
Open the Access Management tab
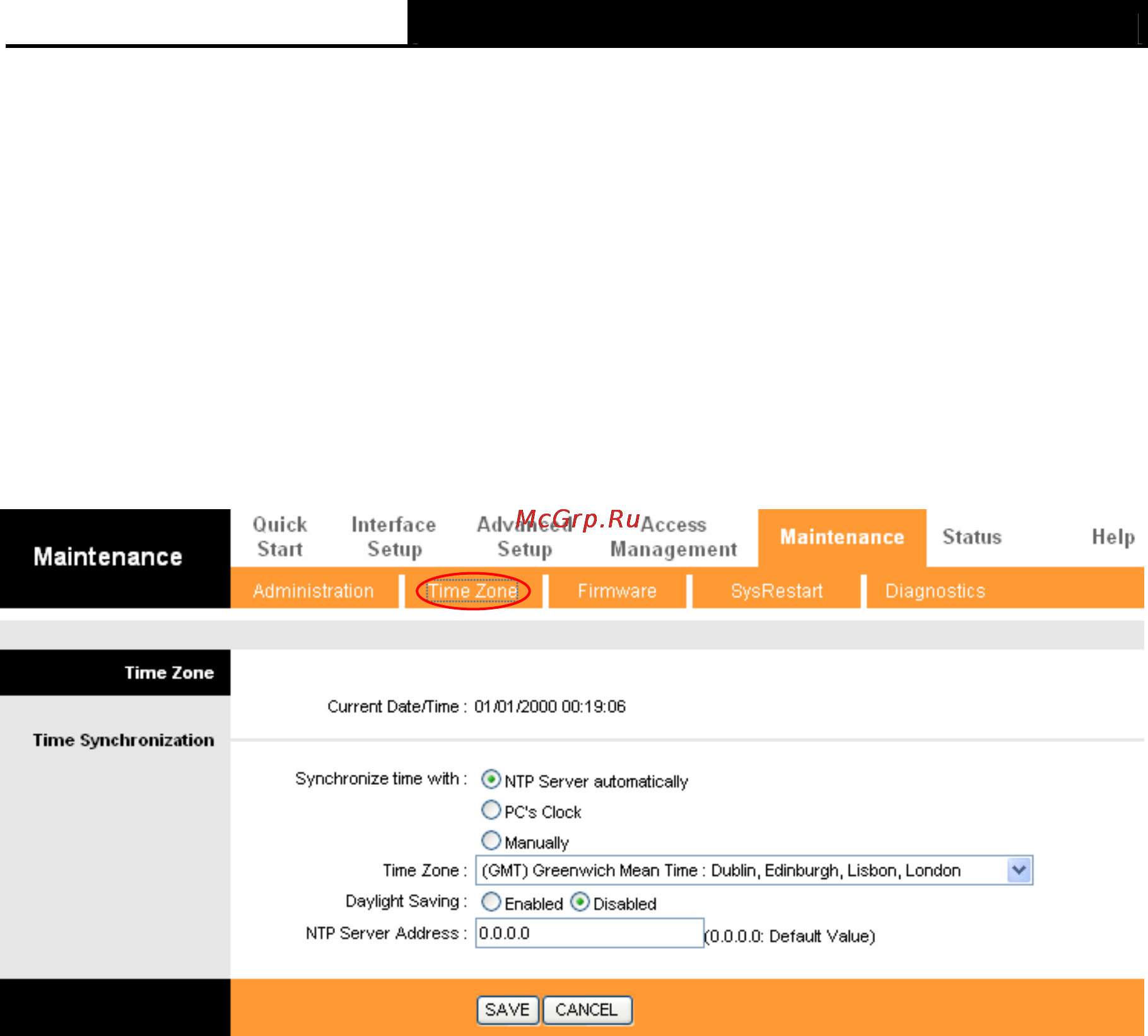click(x=674, y=537)
